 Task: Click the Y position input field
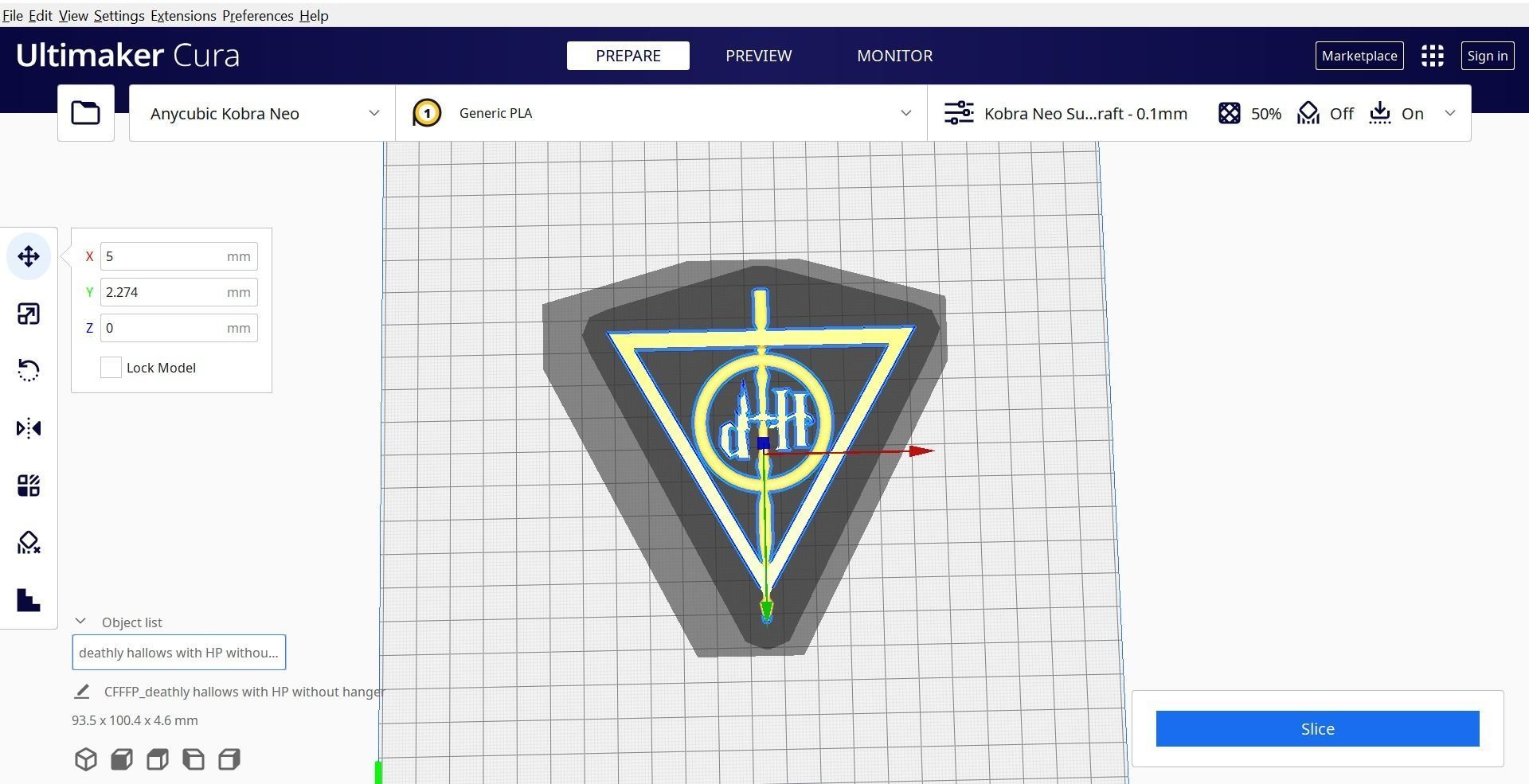click(x=178, y=292)
